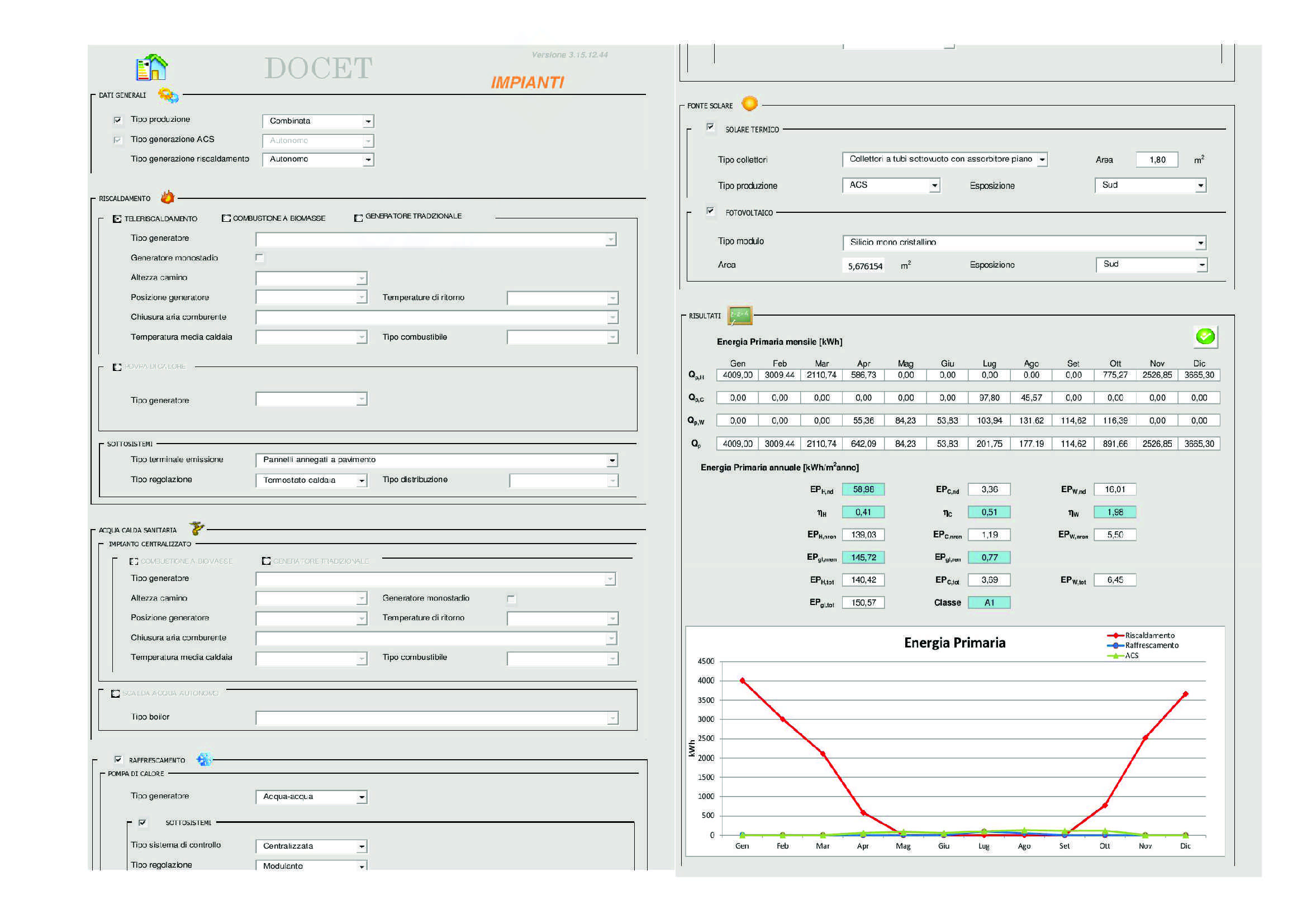Image resolution: width=1307 pixels, height=924 pixels.
Task: Expand the Tipo terminale emissione dropdown
Action: [x=612, y=460]
